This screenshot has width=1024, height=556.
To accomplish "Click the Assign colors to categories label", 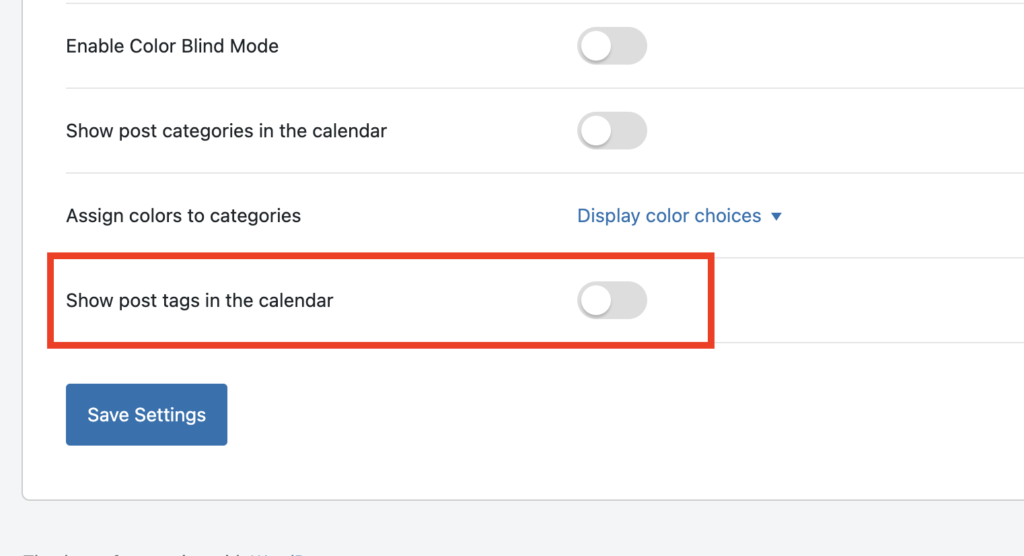I will click(x=184, y=216).
